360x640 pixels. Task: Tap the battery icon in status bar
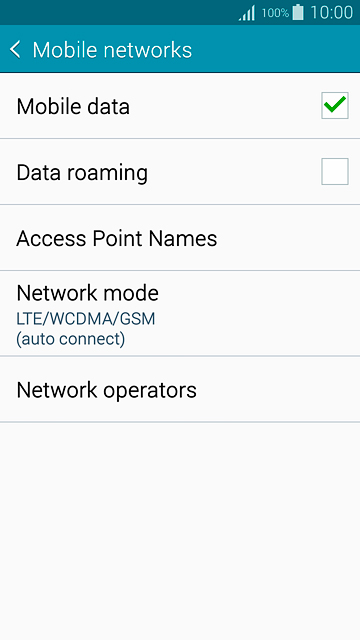[x=298, y=12]
